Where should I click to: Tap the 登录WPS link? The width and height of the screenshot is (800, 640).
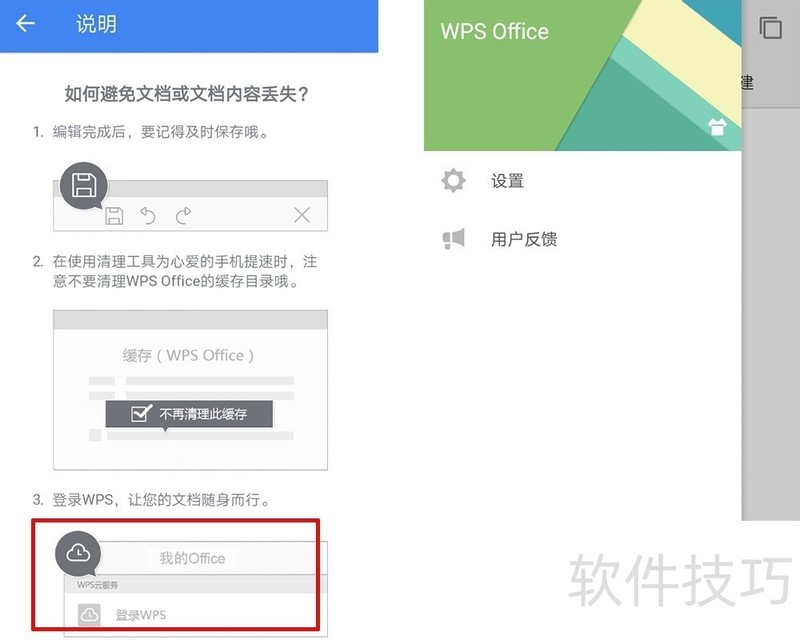click(140, 614)
